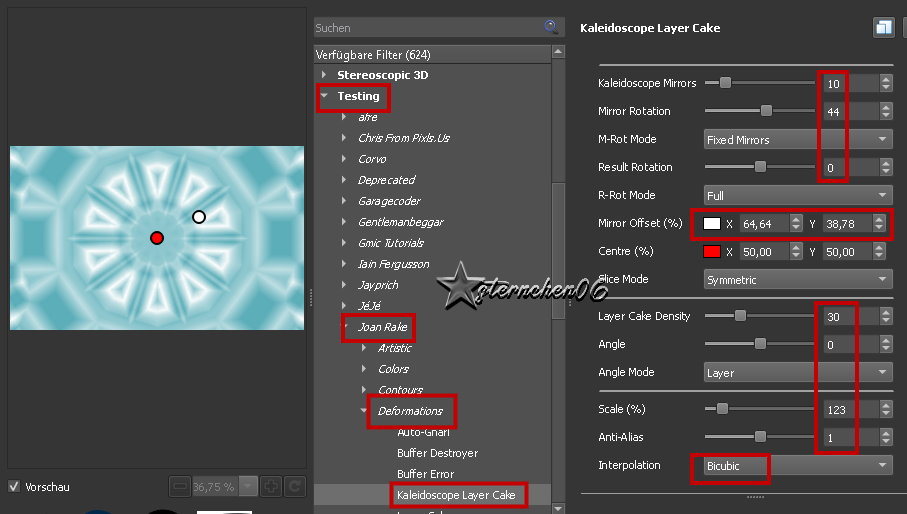Click the copy parameters icon beside filter title

point(883,28)
